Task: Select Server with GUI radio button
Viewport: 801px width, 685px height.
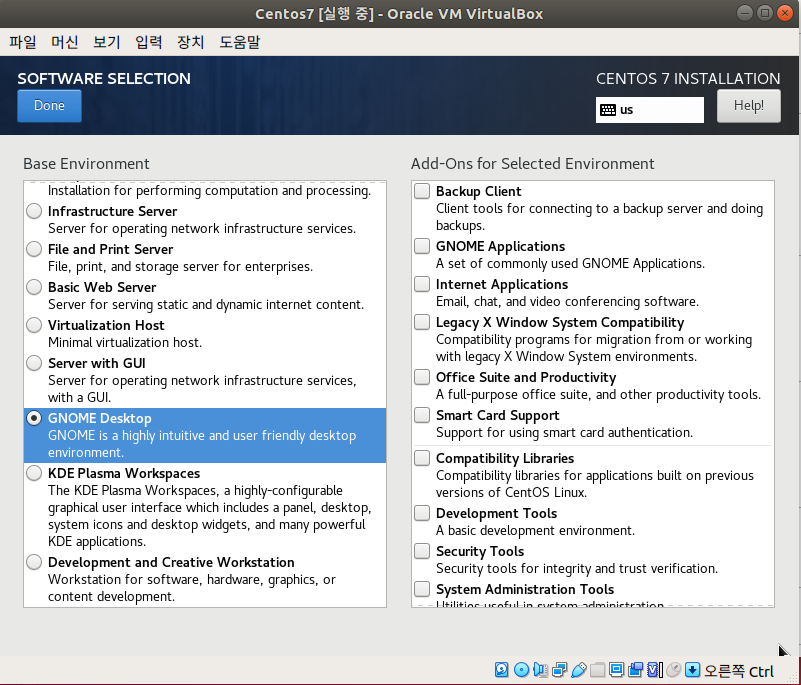Action: coord(34,363)
